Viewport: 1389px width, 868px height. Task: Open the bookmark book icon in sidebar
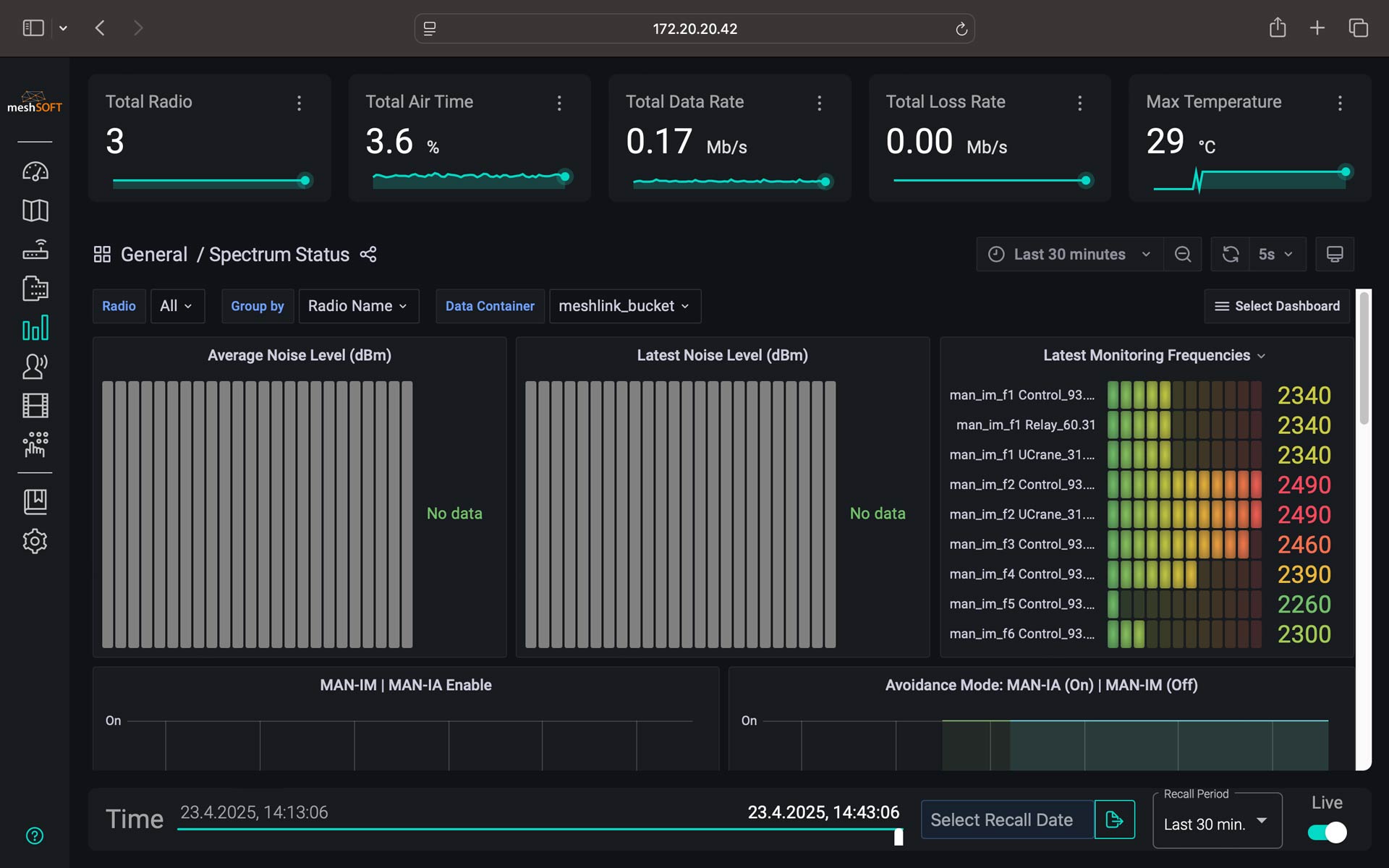(35, 501)
